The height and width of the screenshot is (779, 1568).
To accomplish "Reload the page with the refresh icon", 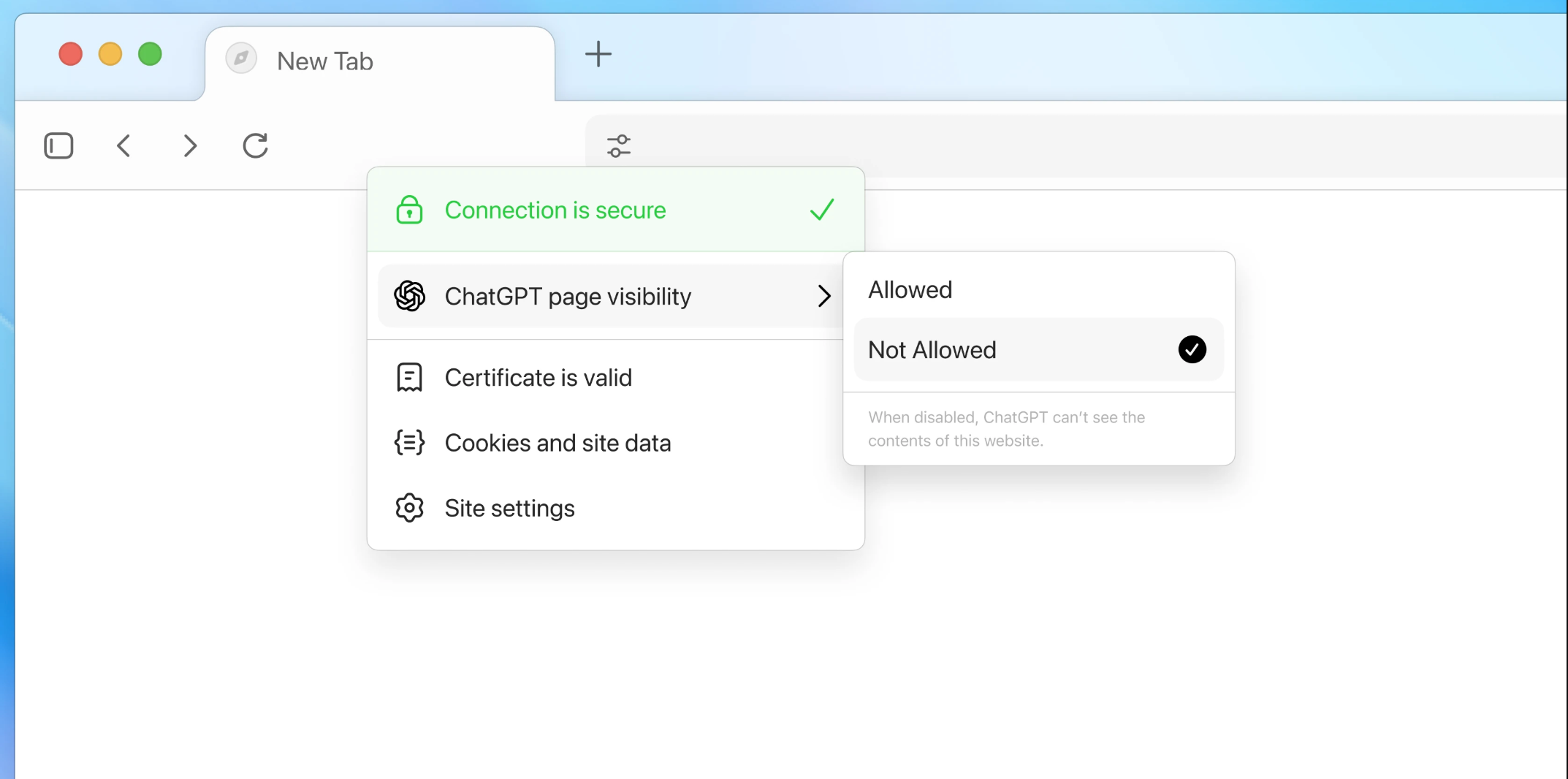I will [x=255, y=145].
